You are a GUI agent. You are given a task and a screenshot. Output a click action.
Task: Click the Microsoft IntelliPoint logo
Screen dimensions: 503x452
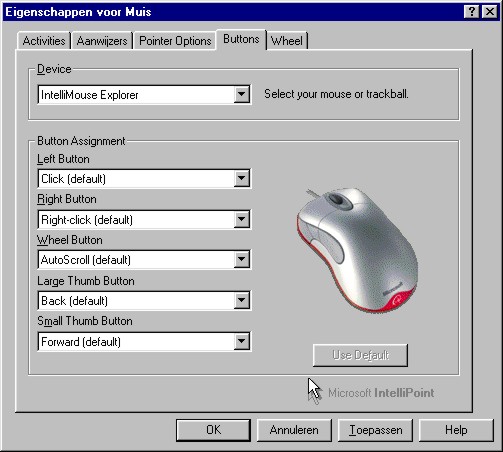click(371, 392)
